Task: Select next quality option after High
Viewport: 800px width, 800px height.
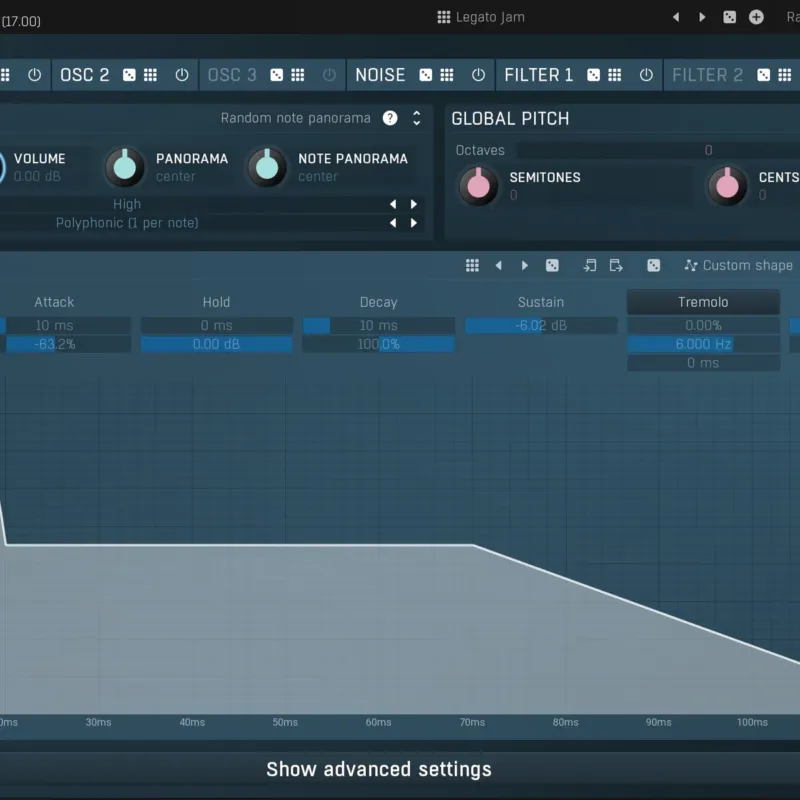Action: [414, 204]
